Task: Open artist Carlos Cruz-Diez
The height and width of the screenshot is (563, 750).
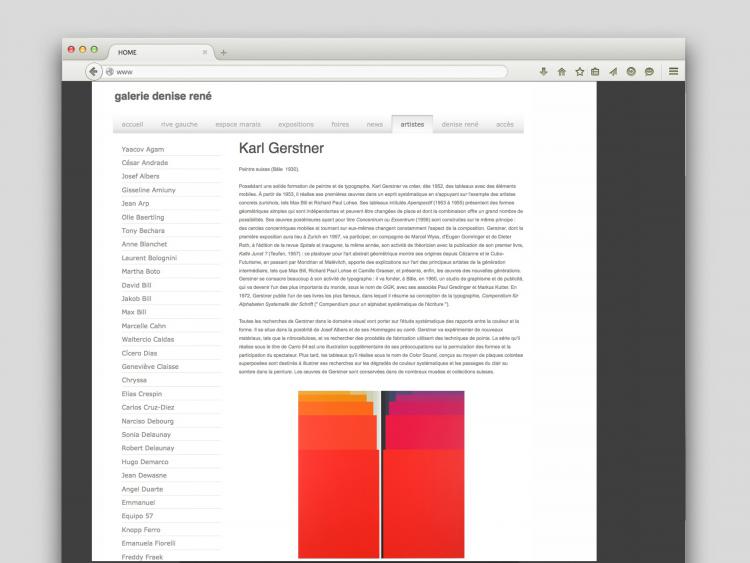Action: 148,407
